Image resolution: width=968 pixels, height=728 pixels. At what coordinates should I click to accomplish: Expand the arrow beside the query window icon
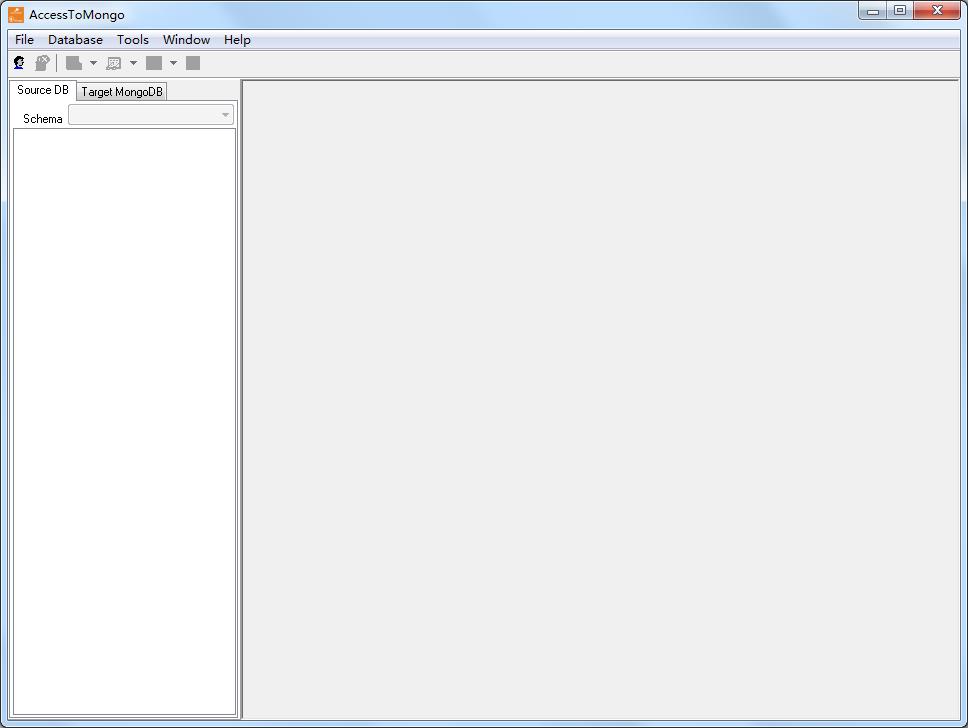[133, 63]
